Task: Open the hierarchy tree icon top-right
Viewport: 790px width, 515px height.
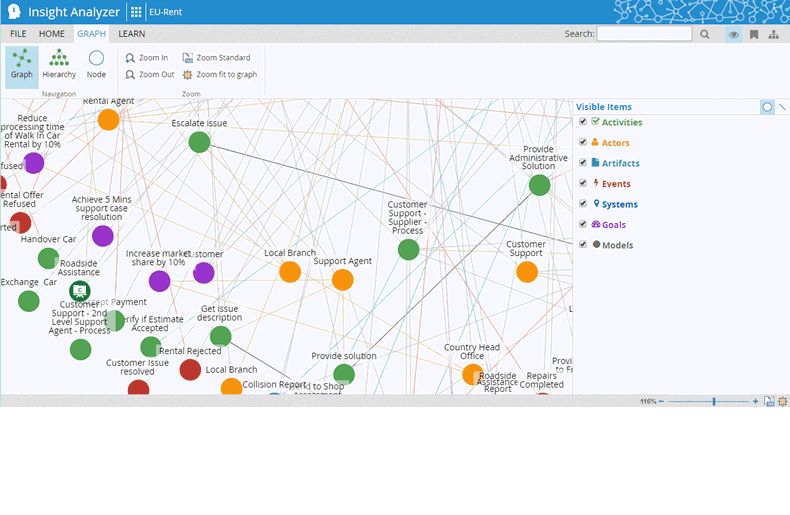Action: click(x=774, y=34)
